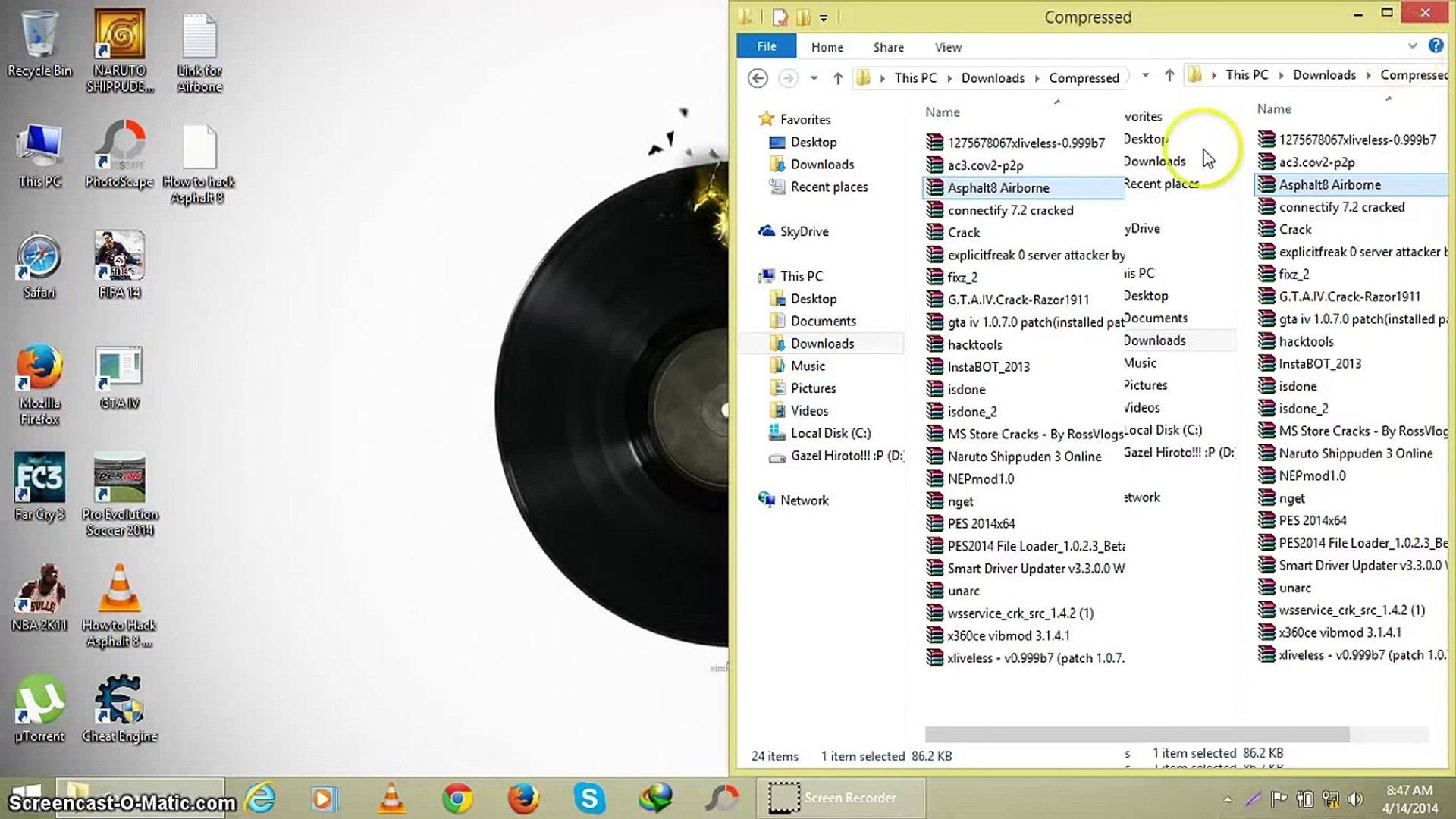Select Asphalt8 Airborne compressed file
1456x819 pixels.
click(997, 187)
